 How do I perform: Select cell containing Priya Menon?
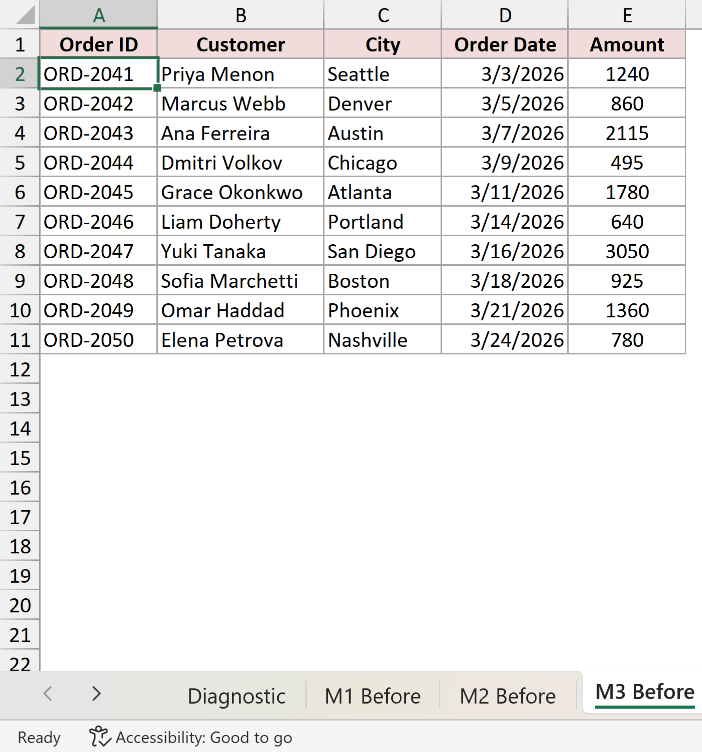pos(240,74)
